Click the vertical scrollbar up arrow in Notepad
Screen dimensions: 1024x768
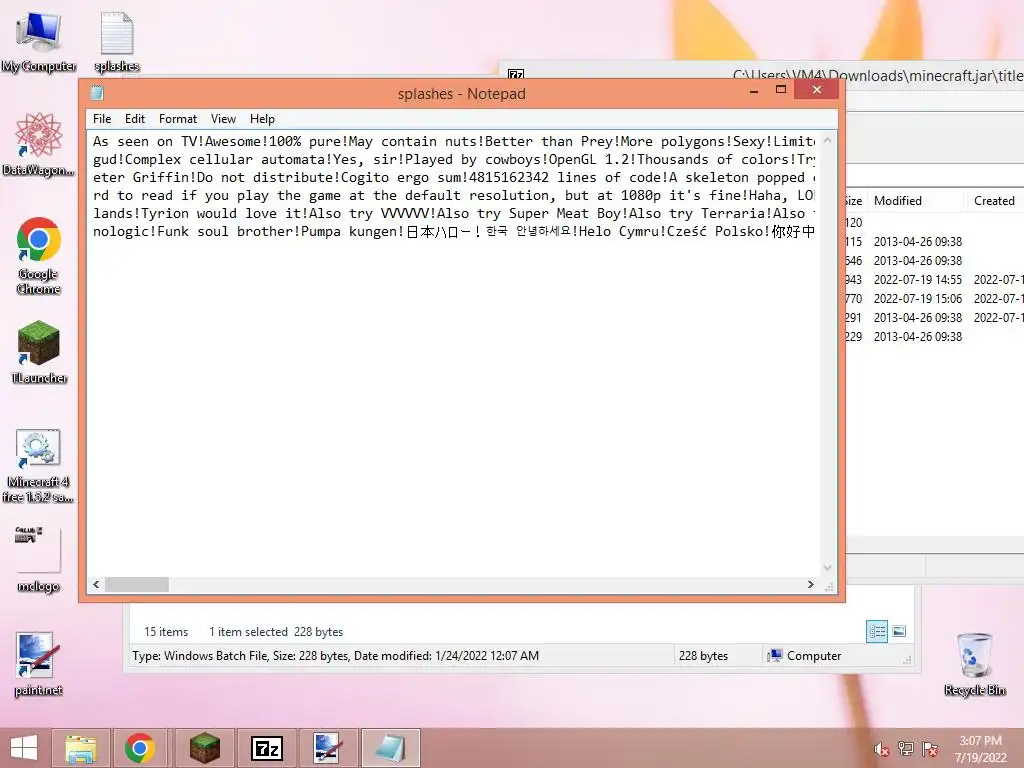[x=827, y=140]
